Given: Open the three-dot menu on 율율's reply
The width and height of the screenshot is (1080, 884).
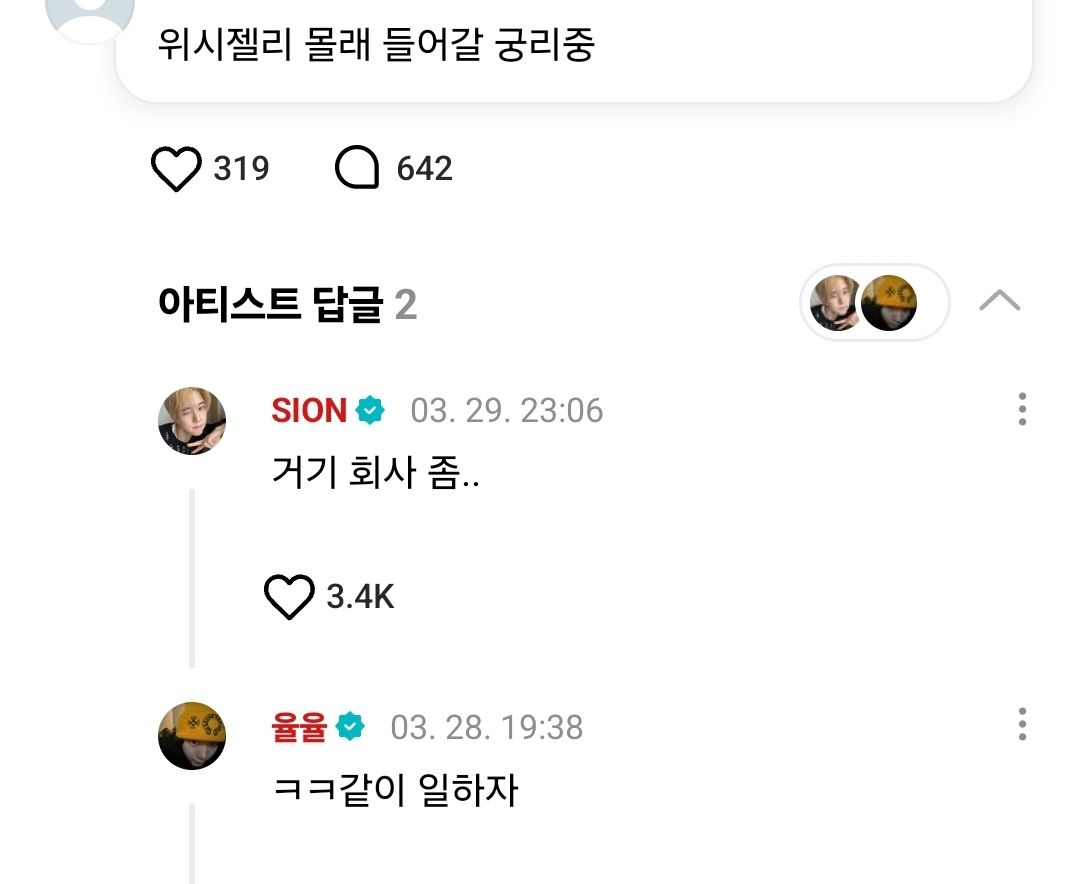Looking at the screenshot, I should 1021,724.
